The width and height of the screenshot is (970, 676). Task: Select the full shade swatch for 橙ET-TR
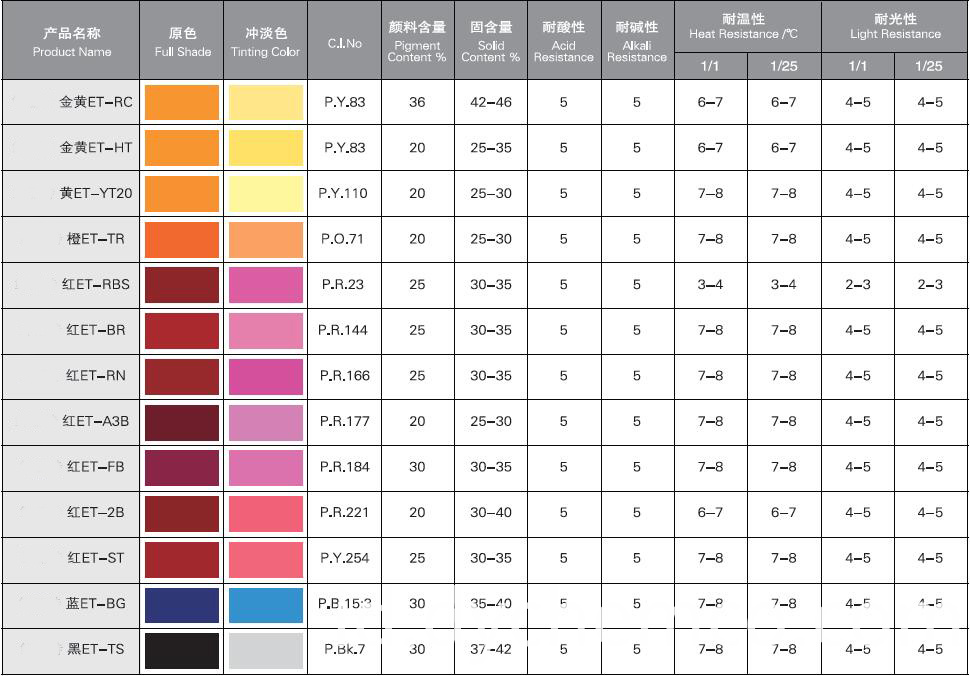point(182,239)
